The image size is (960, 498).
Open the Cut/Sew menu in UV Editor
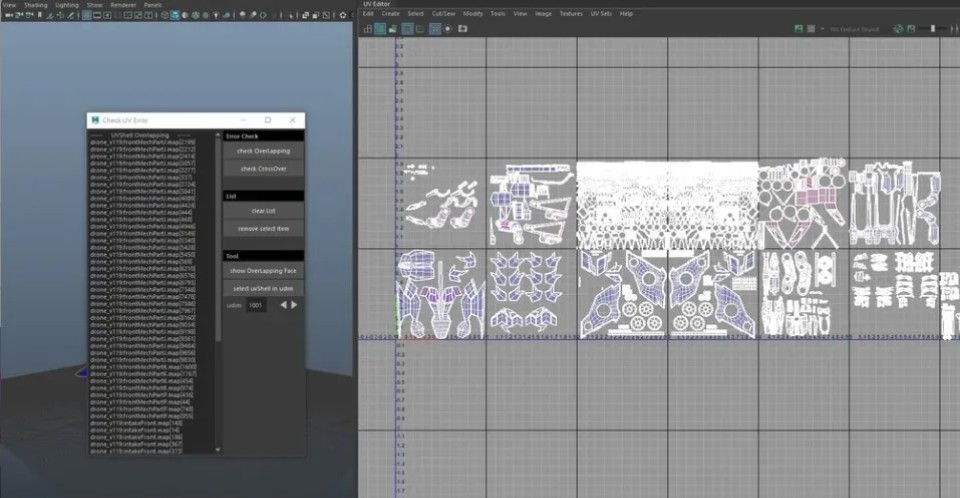pyautogui.click(x=442, y=13)
